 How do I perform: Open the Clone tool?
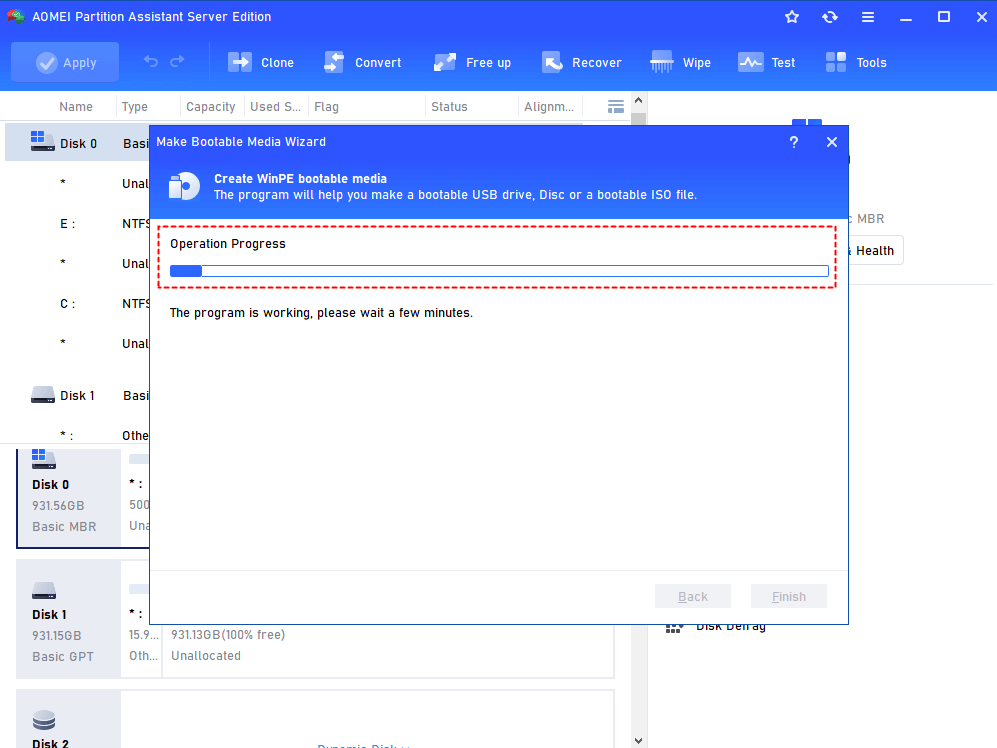[261, 62]
